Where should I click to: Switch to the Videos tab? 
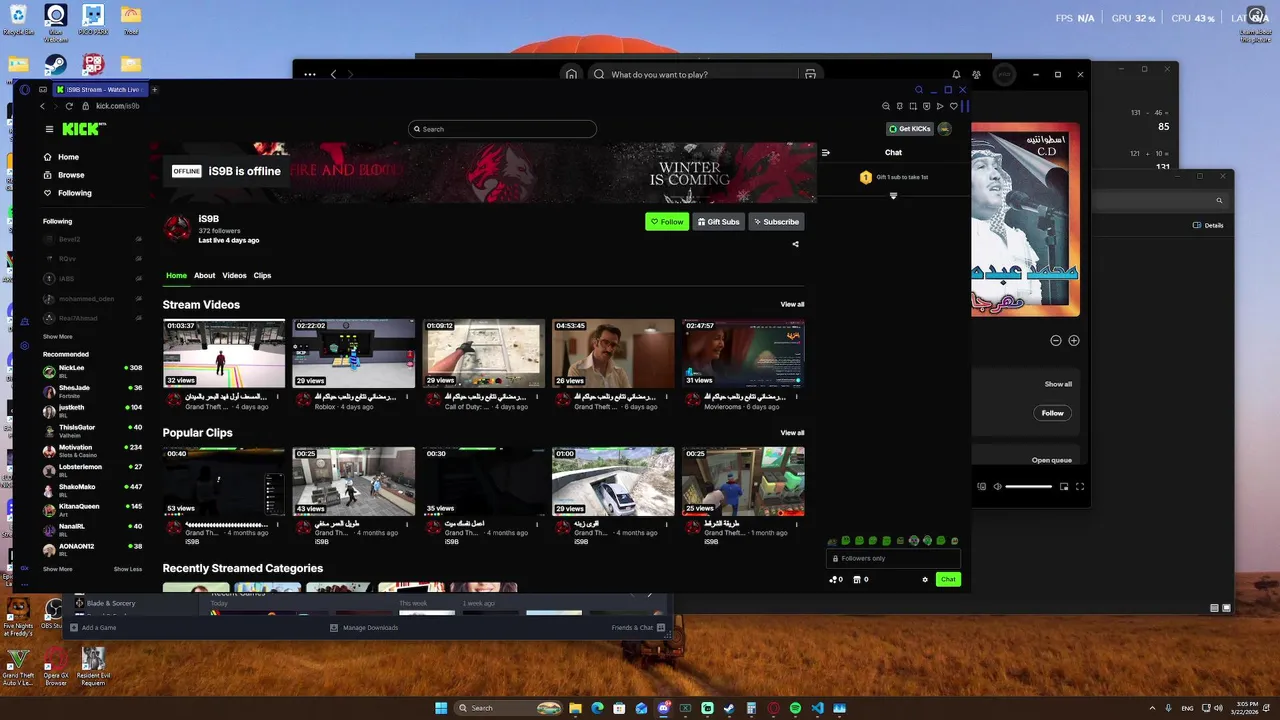[234, 275]
